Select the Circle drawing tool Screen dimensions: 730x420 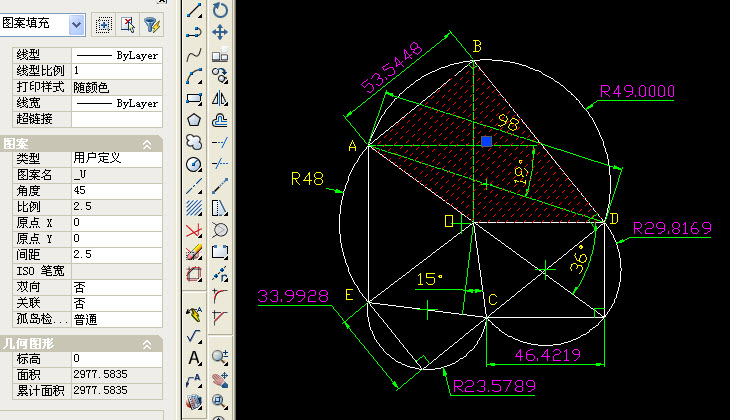click(x=194, y=164)
